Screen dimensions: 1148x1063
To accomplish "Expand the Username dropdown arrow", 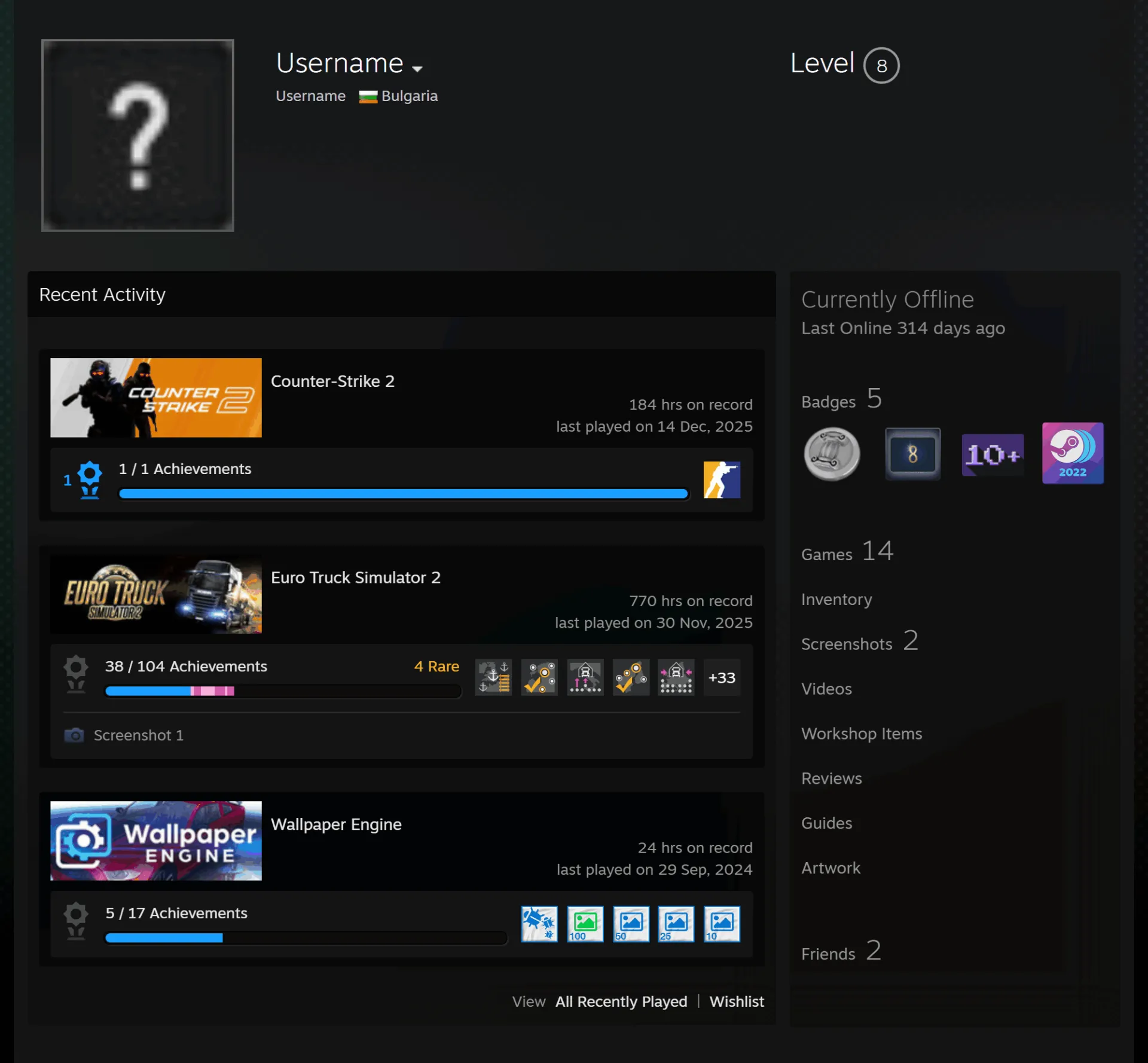I will point(417,69).
